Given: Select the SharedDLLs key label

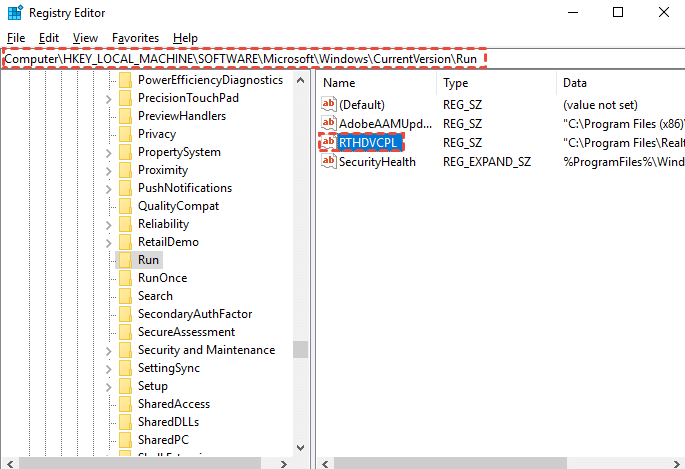Looking at the screenshot, I should (169, 422).
